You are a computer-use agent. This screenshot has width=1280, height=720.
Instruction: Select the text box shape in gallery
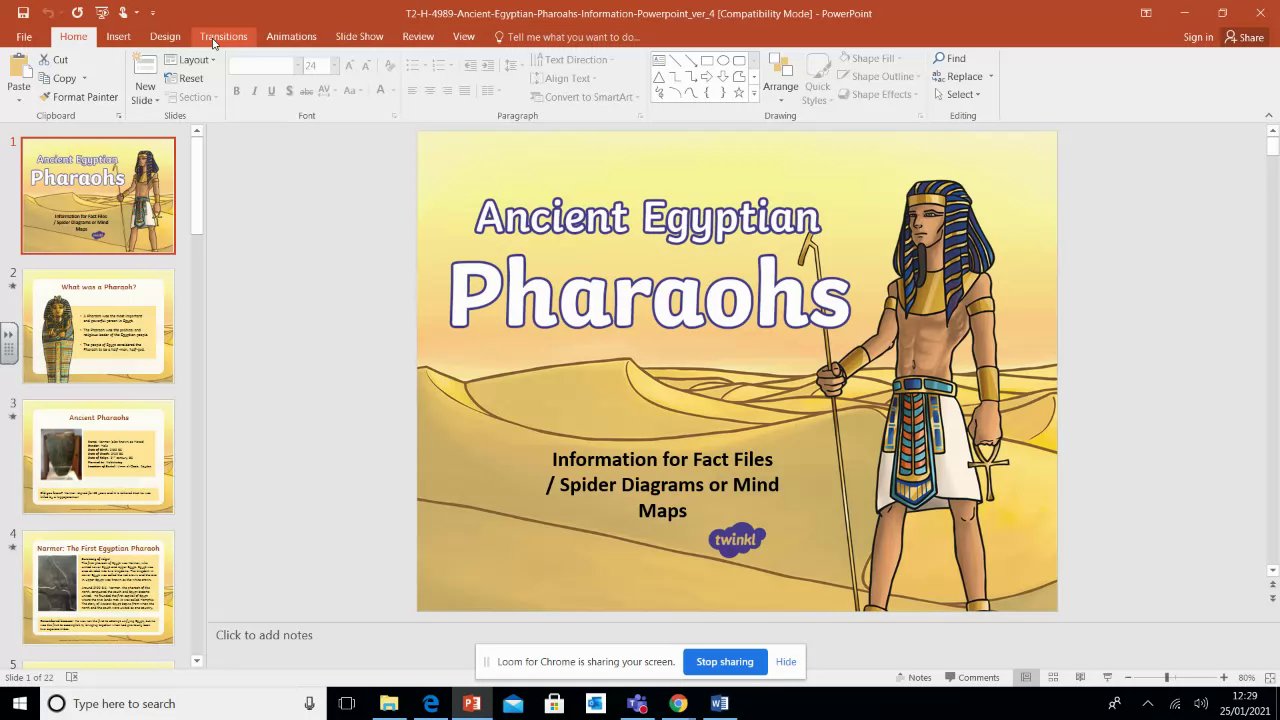coord(658,60)
